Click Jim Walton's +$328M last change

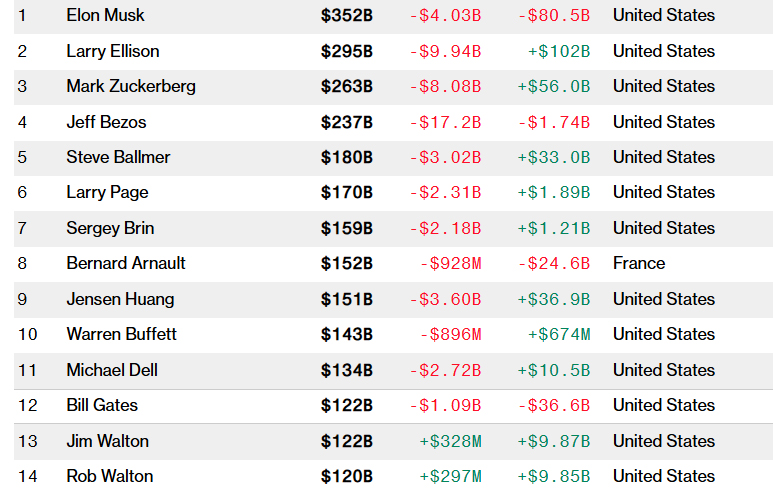[x=451, y=441]
